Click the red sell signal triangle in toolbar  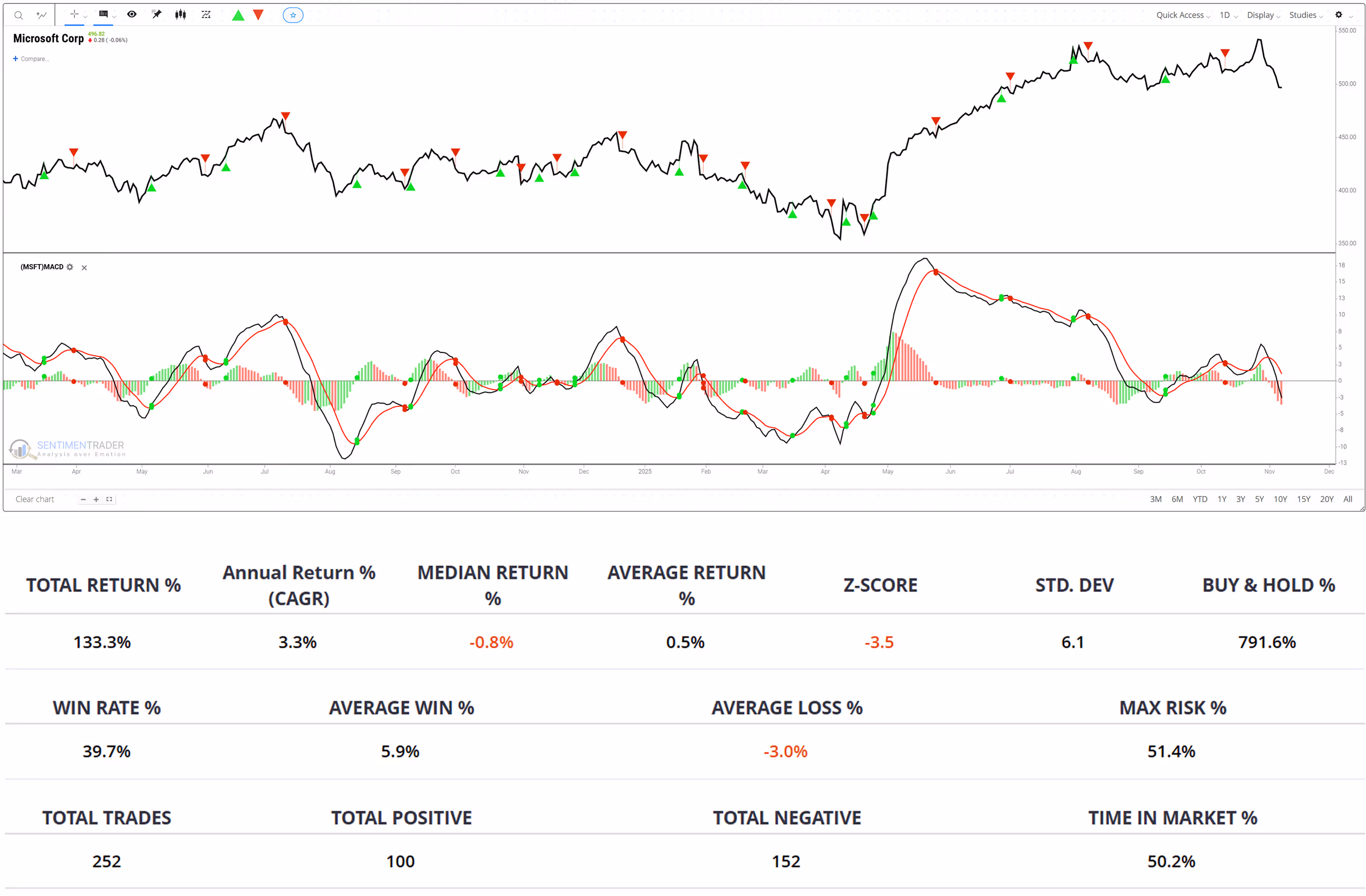258,15
